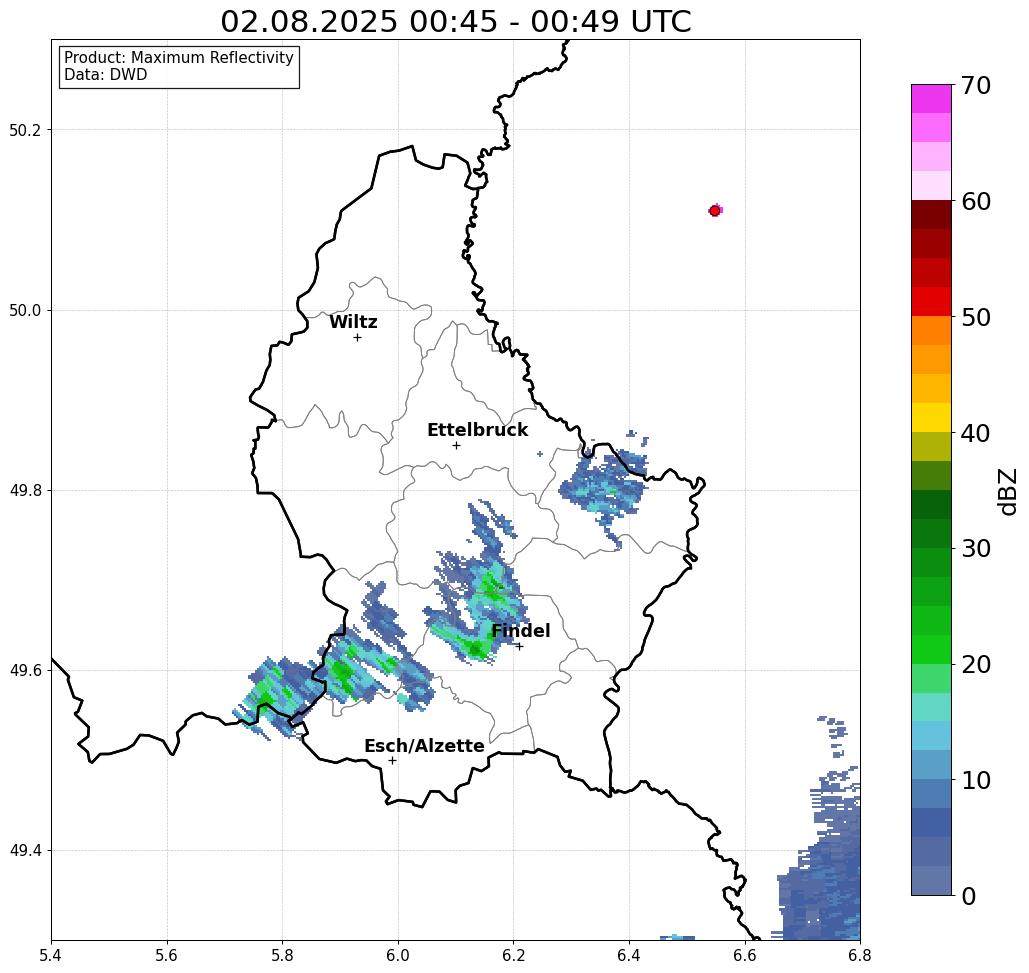Viewport: 1029px width, 973px height.
Task: Click the colorbar tick label 10
Action: pyautogui.click(x=976, y=780)
